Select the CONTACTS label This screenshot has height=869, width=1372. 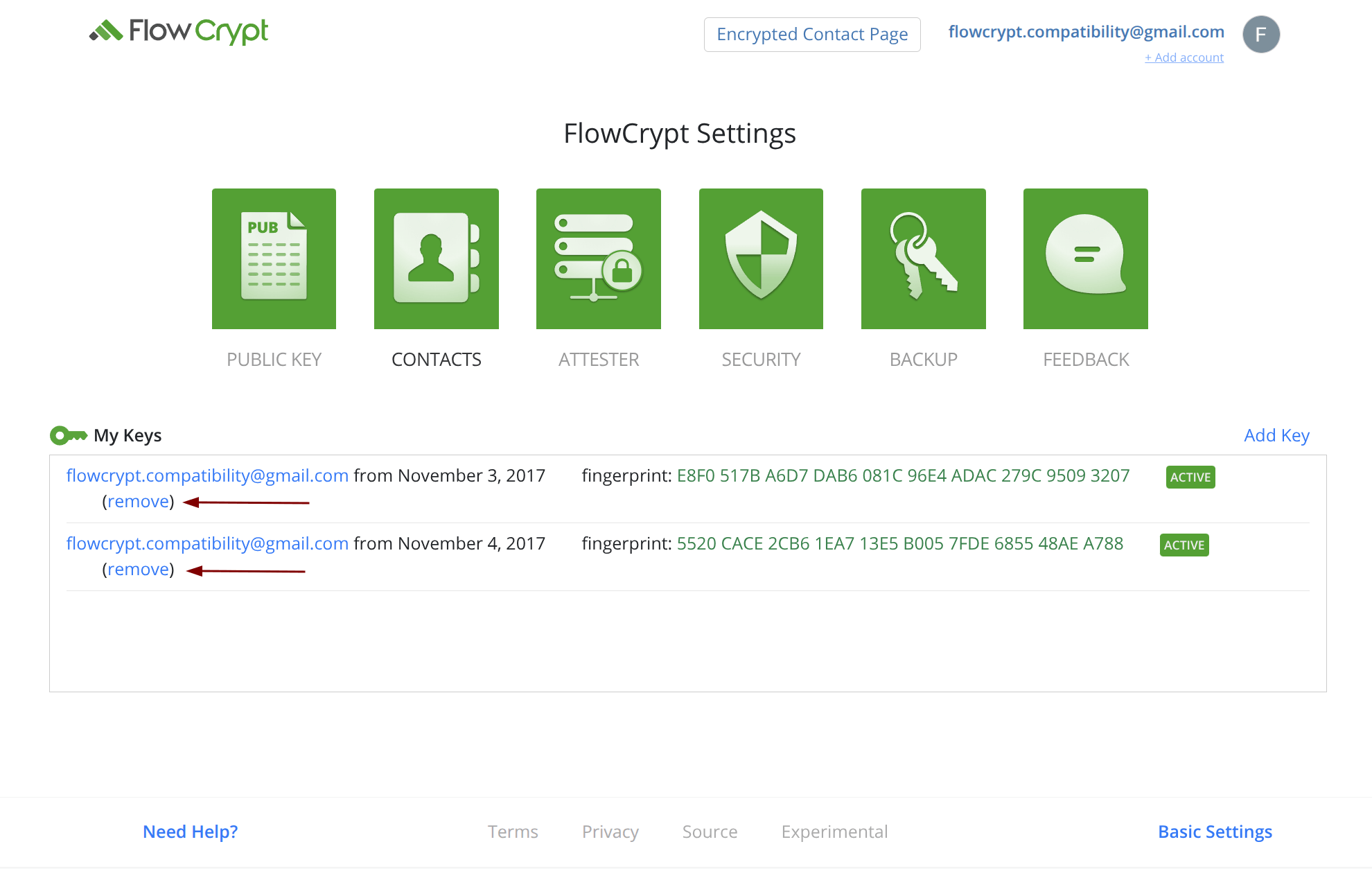437,360
